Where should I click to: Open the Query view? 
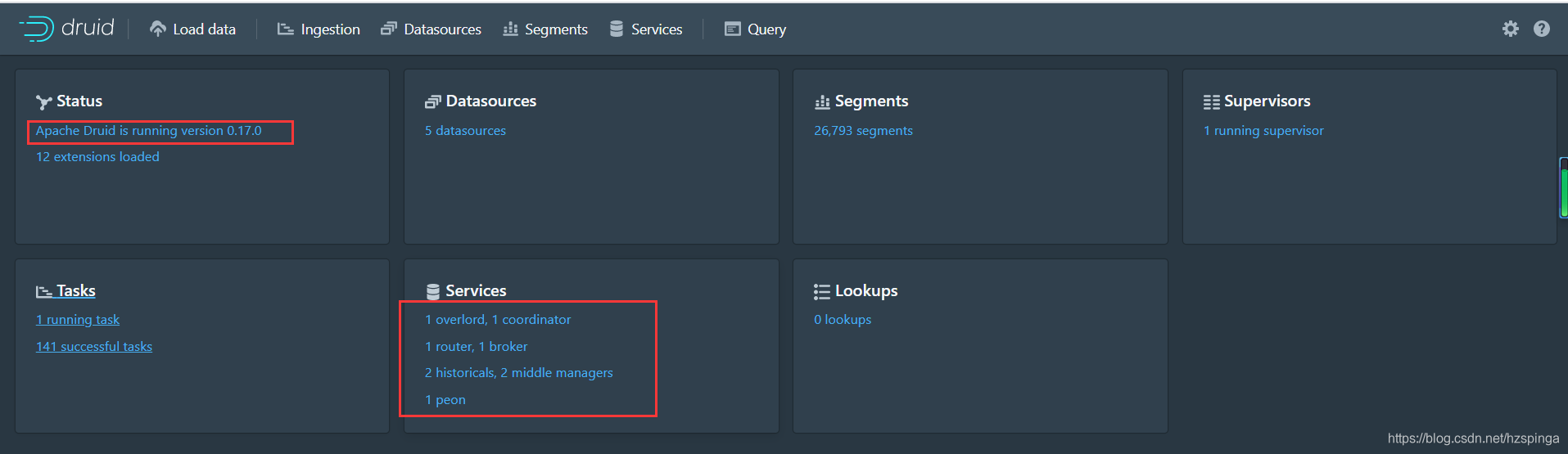pos(755,29)
